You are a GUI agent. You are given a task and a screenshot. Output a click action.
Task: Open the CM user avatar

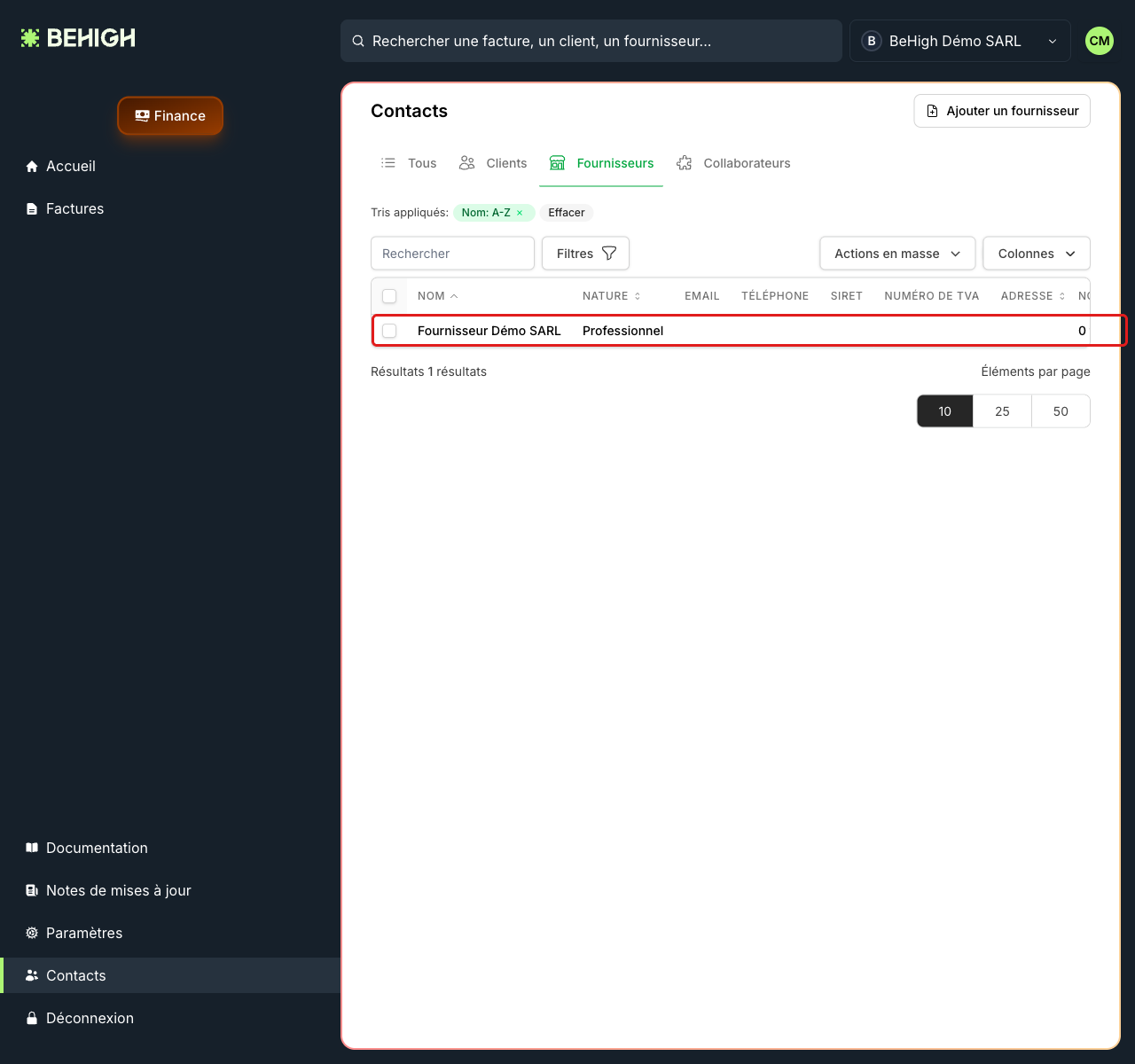pyautogui.click(x=1100, y=41)
